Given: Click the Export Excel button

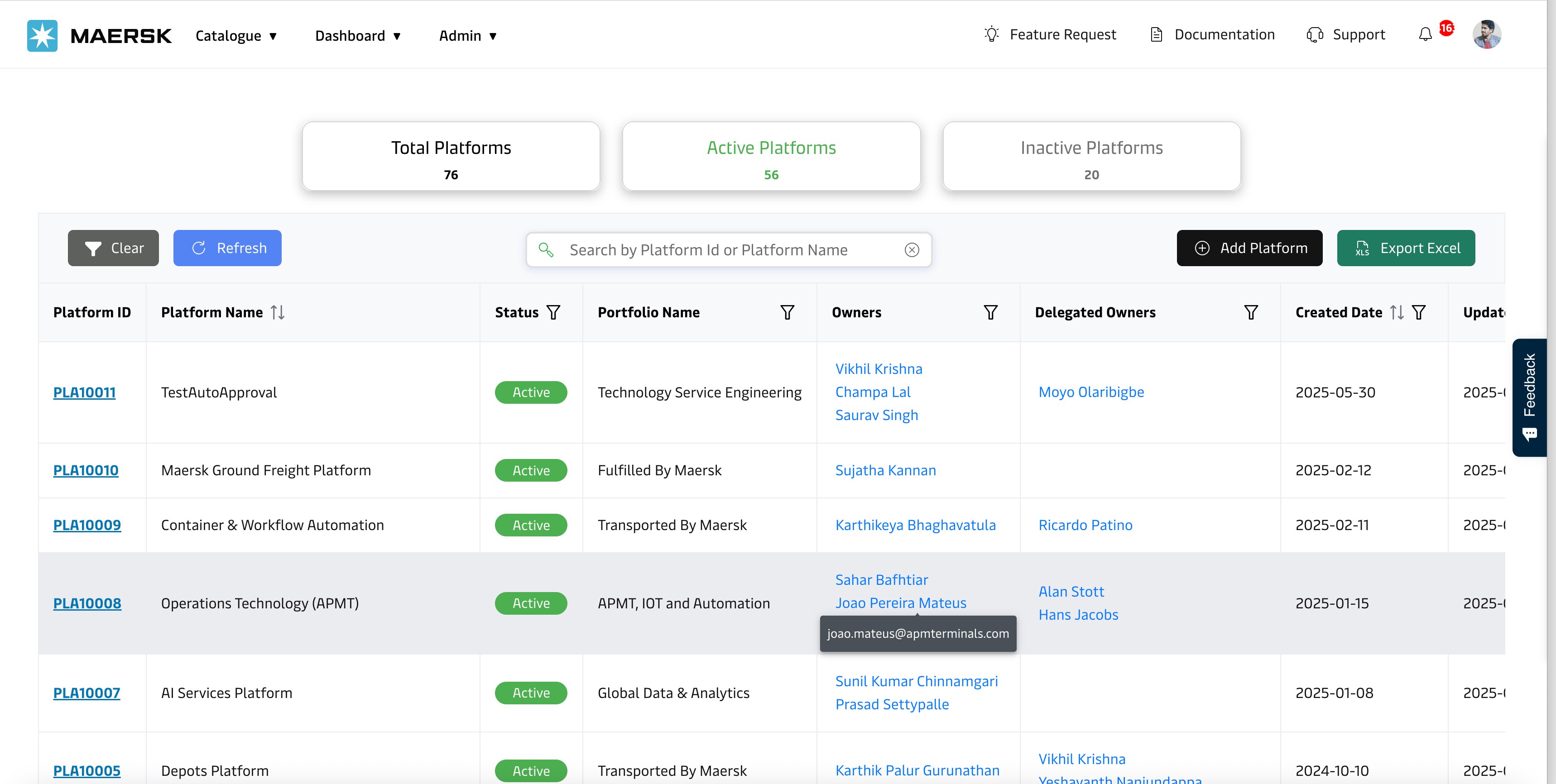Looking at the screenshot, I should (1406, 248).
